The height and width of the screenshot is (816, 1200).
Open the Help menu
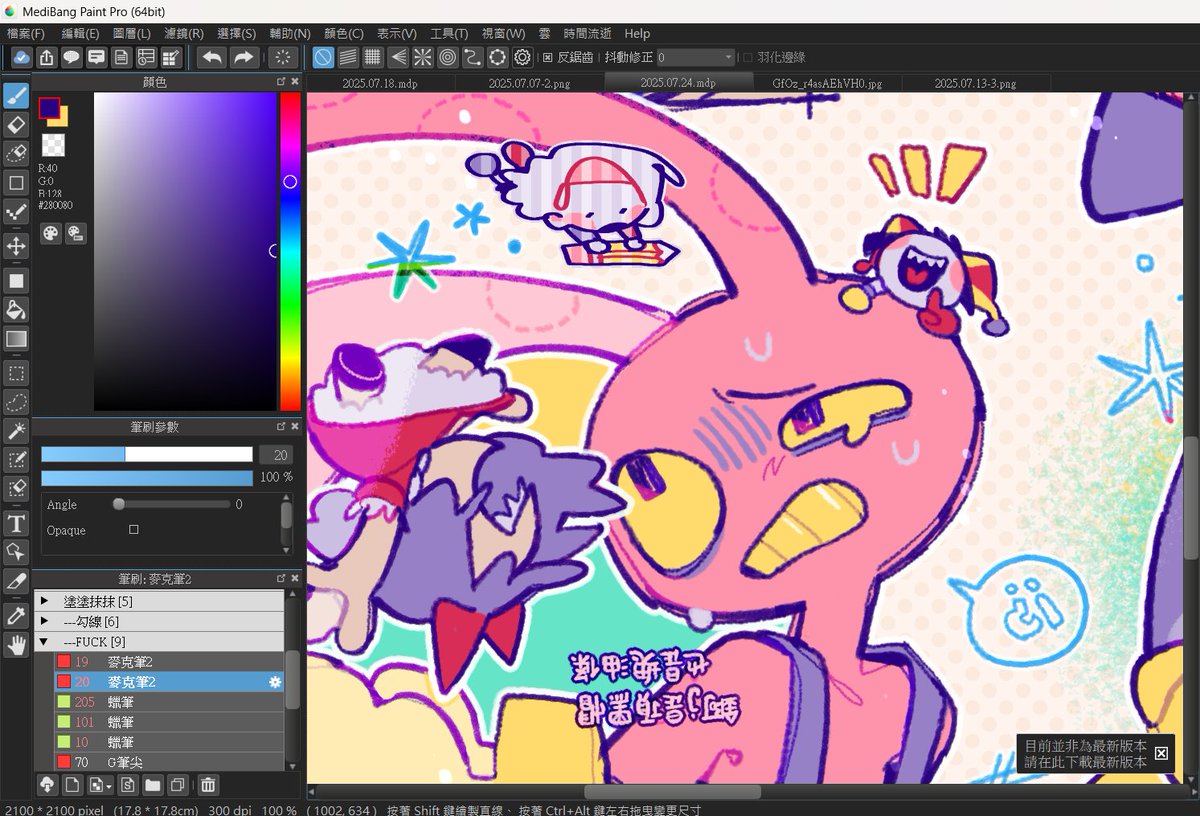point(637,33)
